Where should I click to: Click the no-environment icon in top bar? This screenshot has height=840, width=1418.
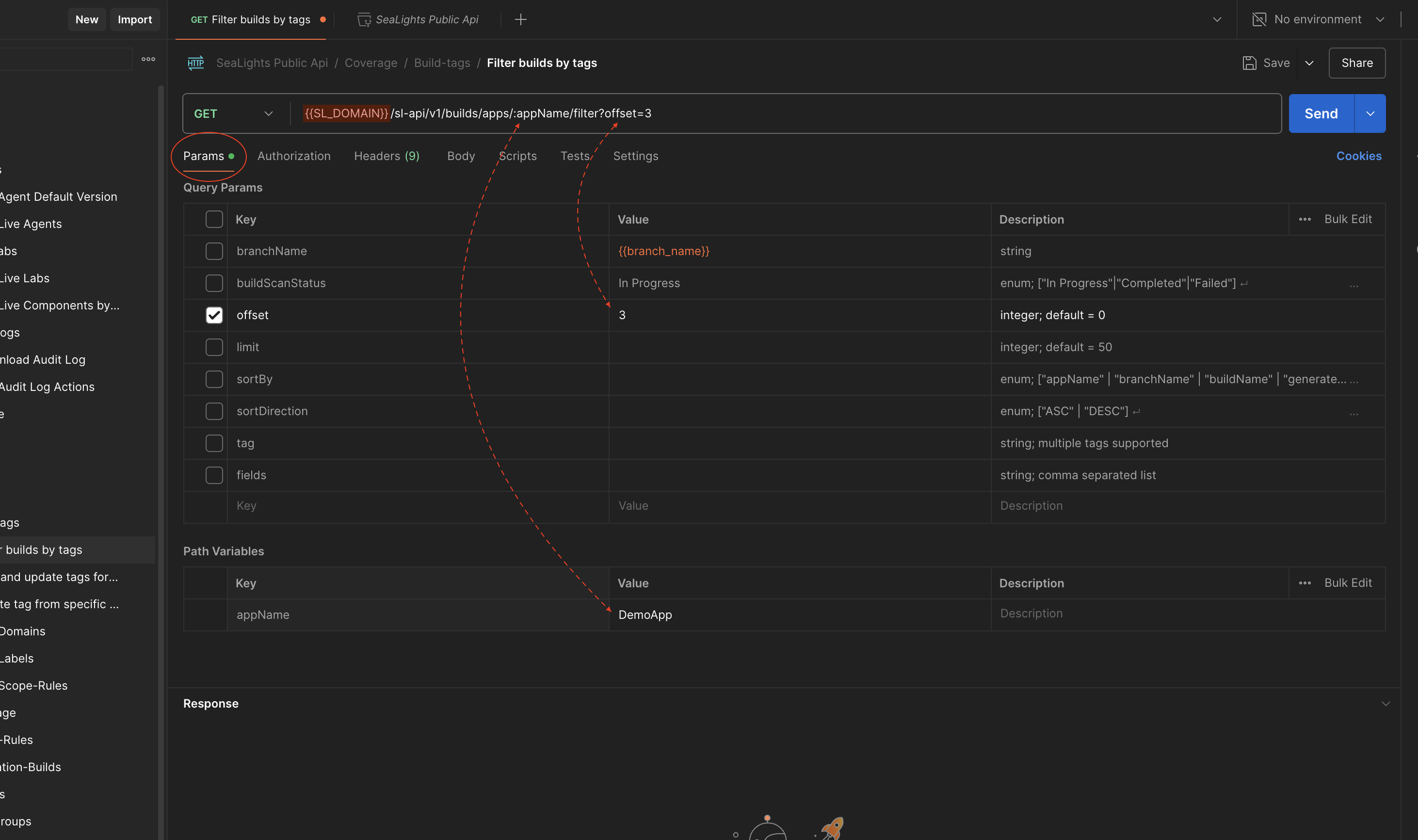point(1259,20)
